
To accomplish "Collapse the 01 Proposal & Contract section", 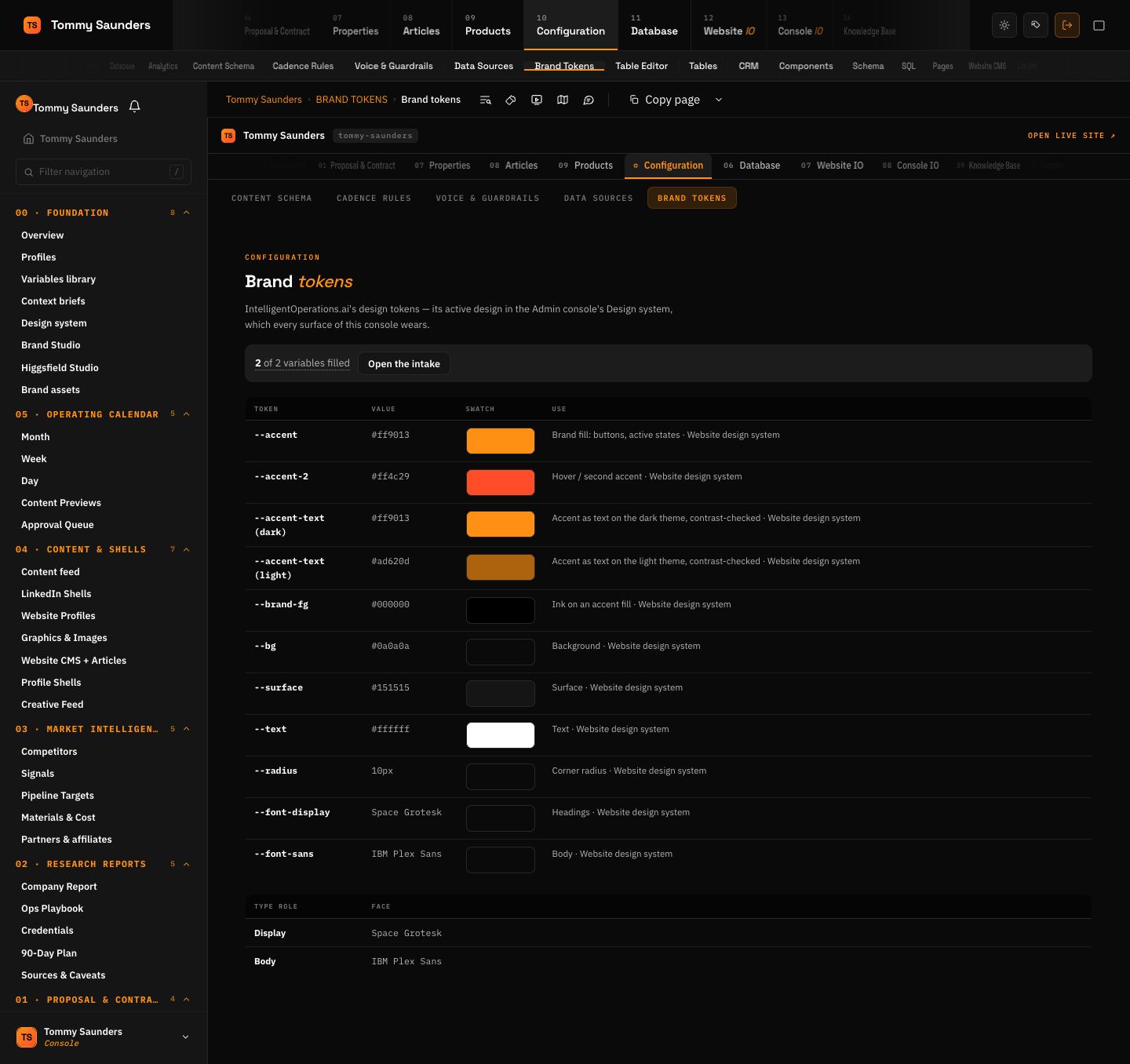I will [186, 1000].
